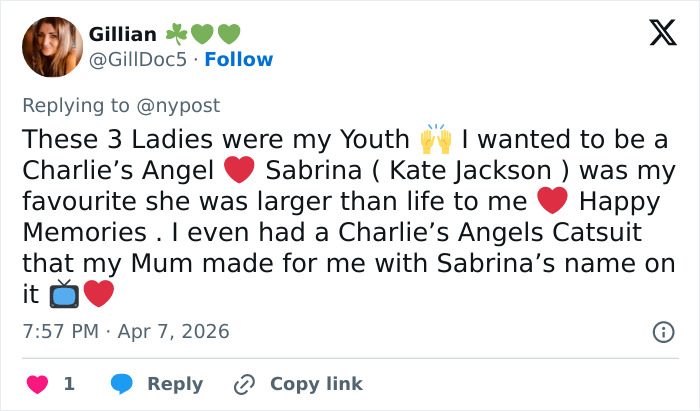700x411 pixels.
Task: Follow the @GillDoc5 account
Action: click(239, 60)
